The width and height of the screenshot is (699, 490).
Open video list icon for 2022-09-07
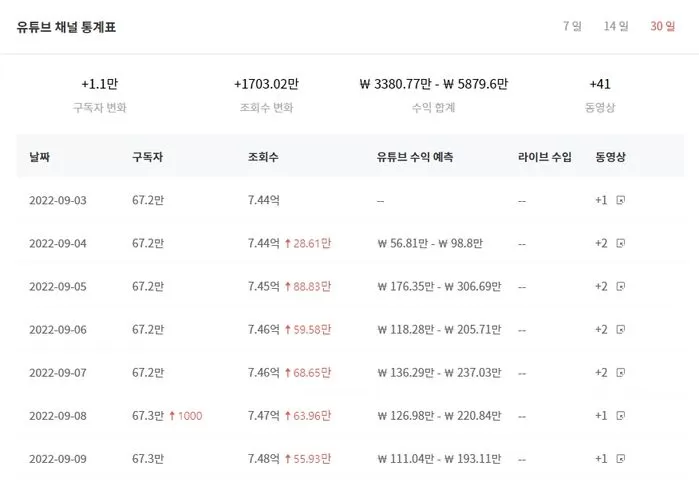pos(621,372)
